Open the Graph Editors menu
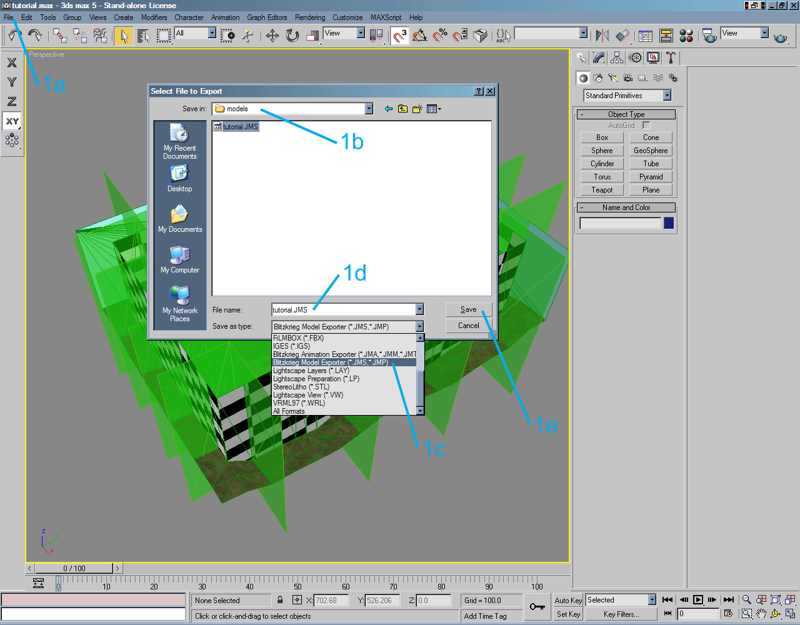The image size is (800, 625). coord(267,17)
